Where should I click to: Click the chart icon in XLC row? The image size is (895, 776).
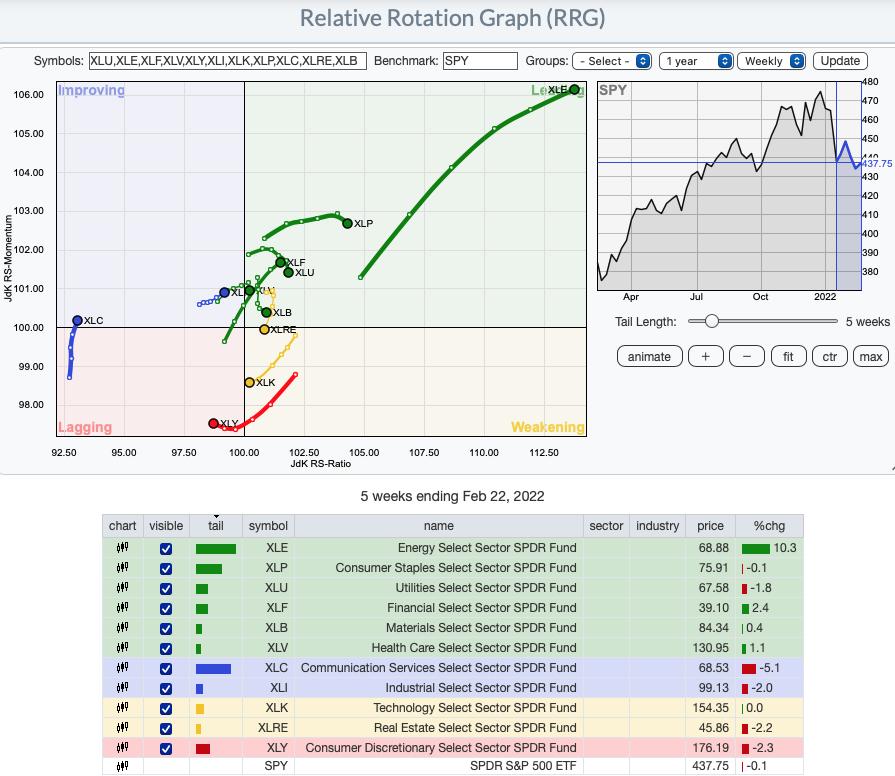coord(122,668)
